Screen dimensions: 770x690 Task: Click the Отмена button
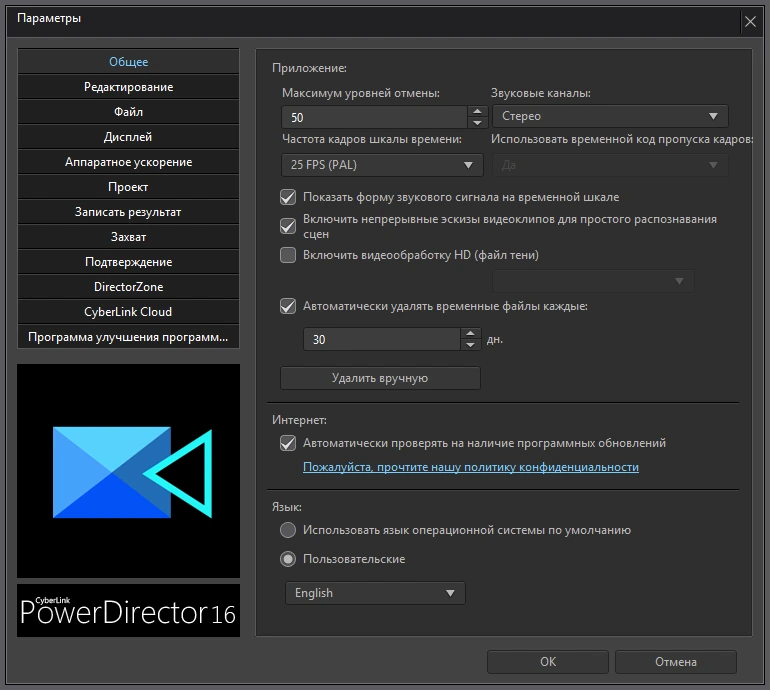tap(676, 662)
